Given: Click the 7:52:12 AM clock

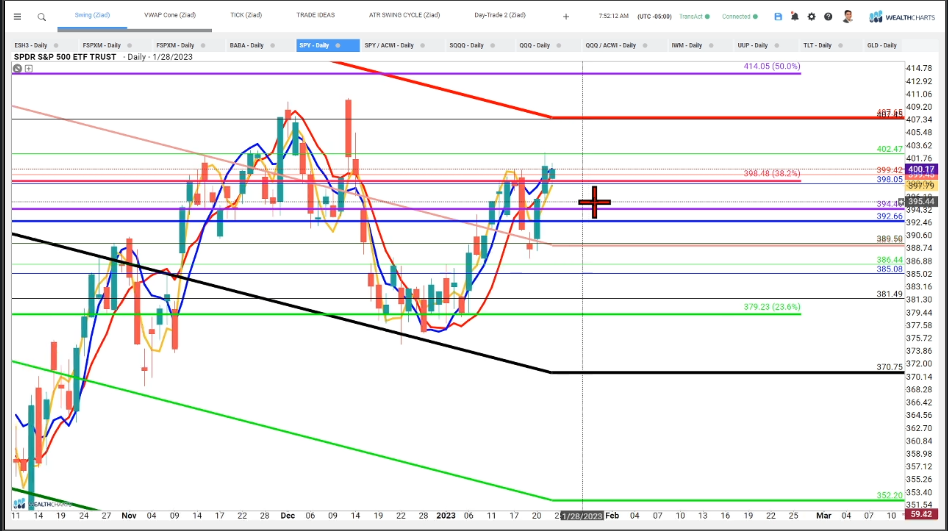Looking at the screenshot, I should click(614, 16).
